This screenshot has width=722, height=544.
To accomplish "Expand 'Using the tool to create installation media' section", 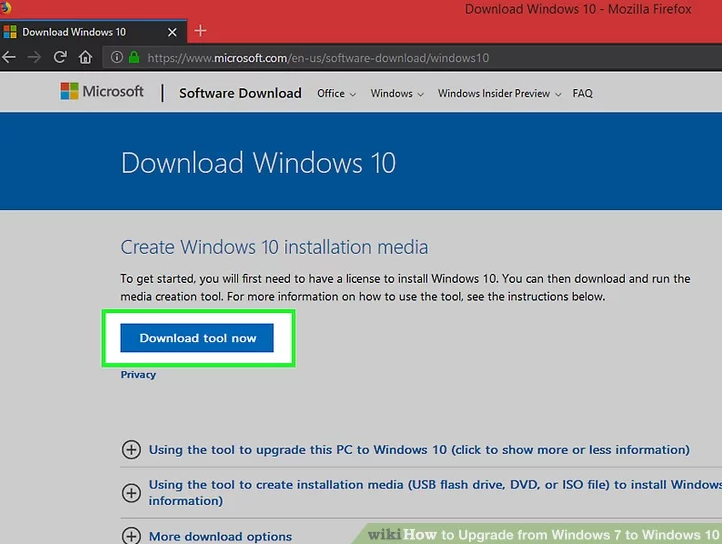I will (x=131, y=492).
